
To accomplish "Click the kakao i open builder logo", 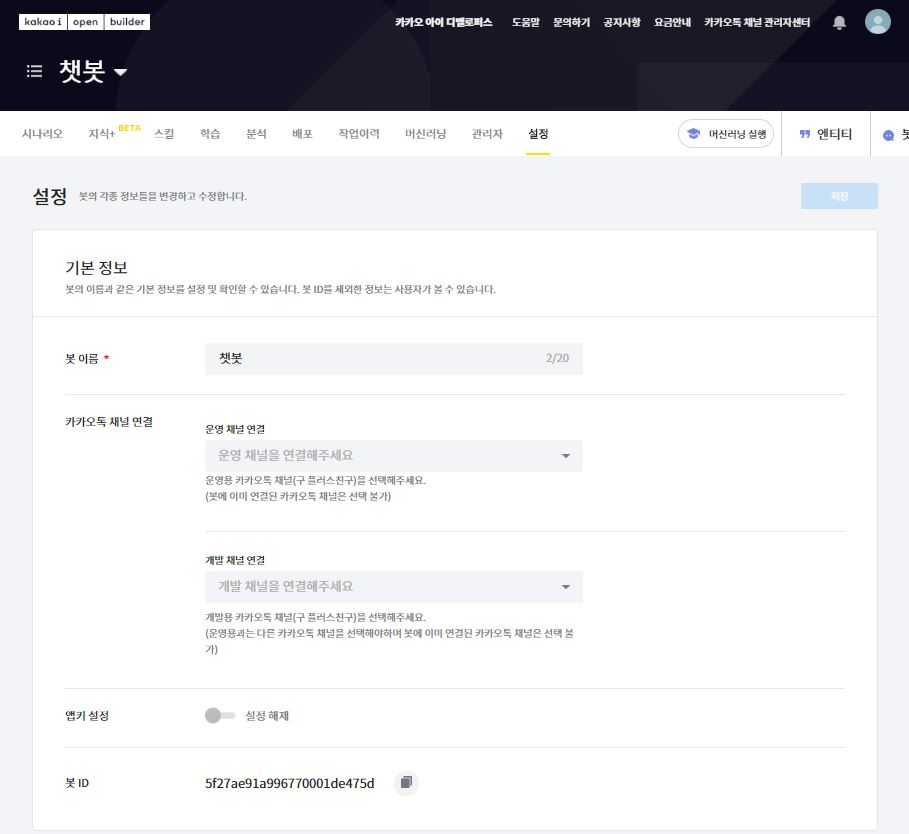I will [84, 22].
